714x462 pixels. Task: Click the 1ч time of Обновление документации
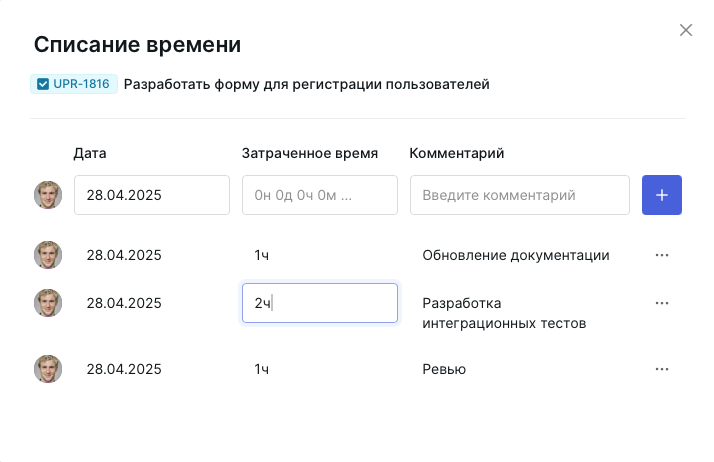(262, 255)
